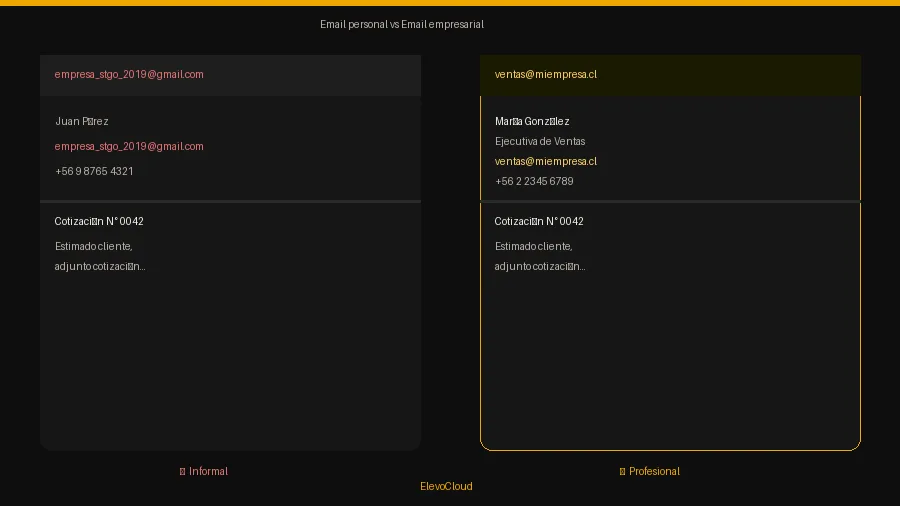
Task: Click the Cotización N° 0042 subject in the right card
Action: [x=539, y=221]
